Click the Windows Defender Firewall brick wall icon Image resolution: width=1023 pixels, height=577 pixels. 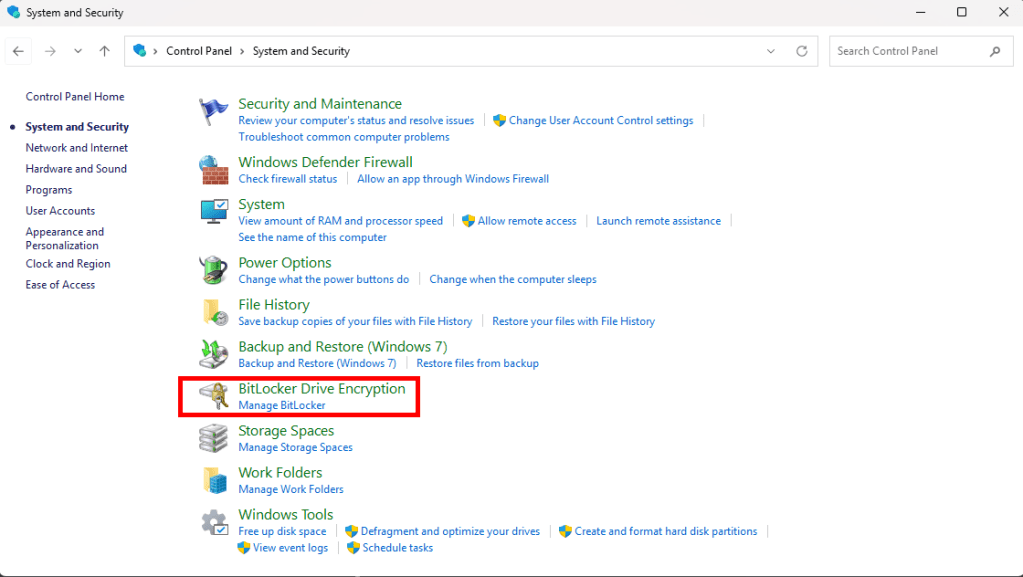point(213,170)
